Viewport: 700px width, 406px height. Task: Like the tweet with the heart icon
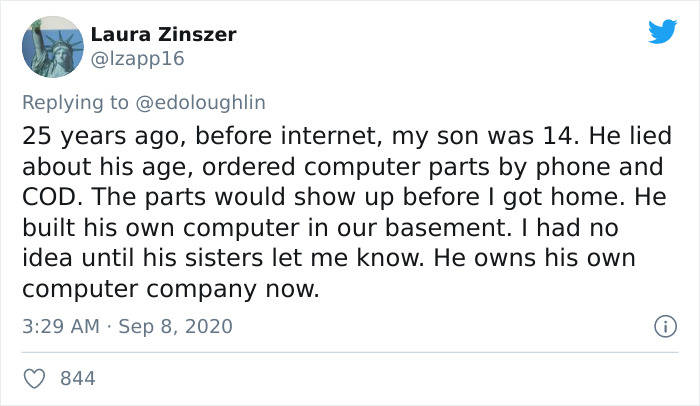tap(34, 379)
